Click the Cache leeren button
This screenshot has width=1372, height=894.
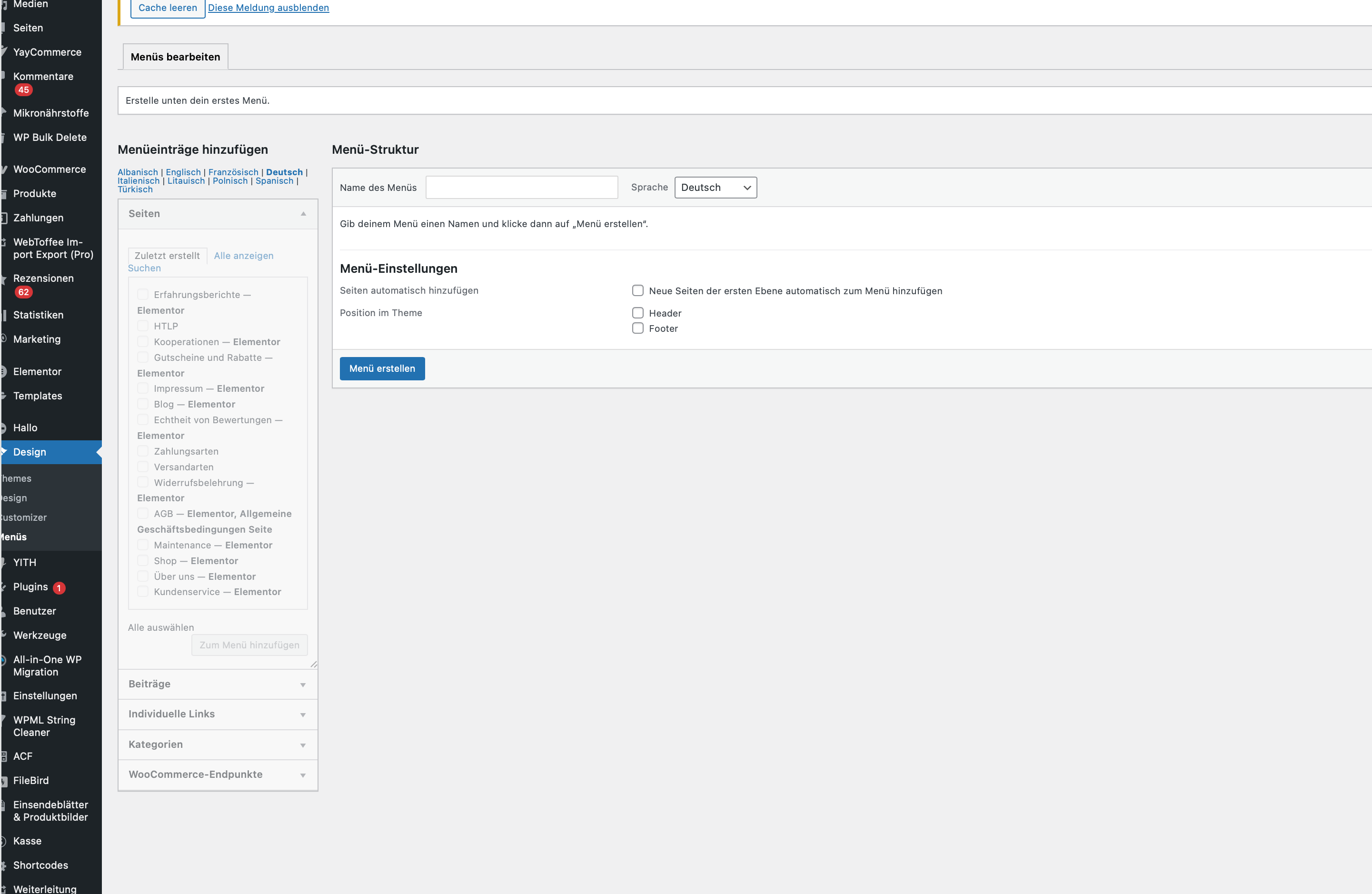point(167,8)
